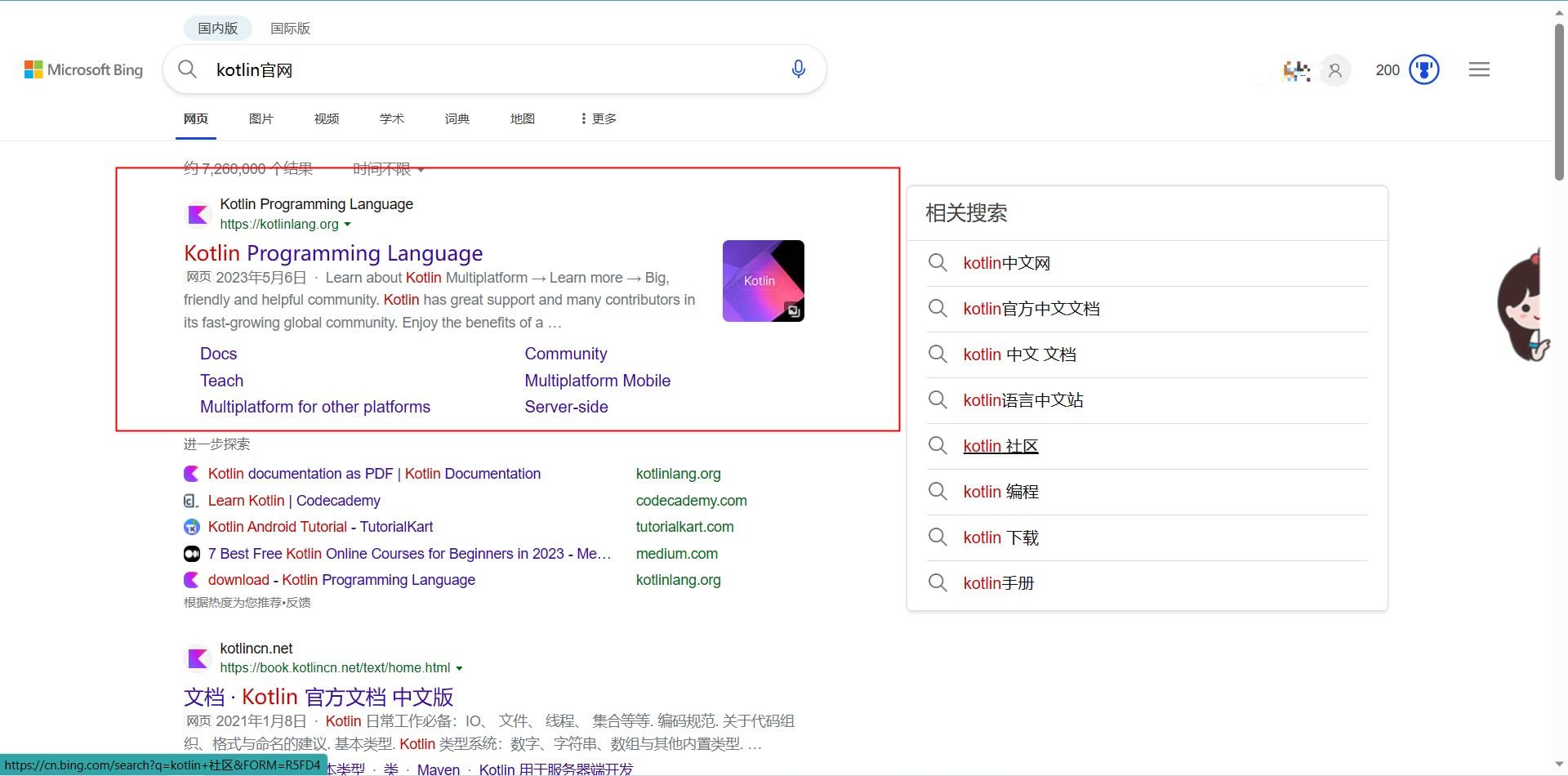
Task: Click the colorful rewards puzzle icon
Action: pyautogui.click(x=1296, y=71)
